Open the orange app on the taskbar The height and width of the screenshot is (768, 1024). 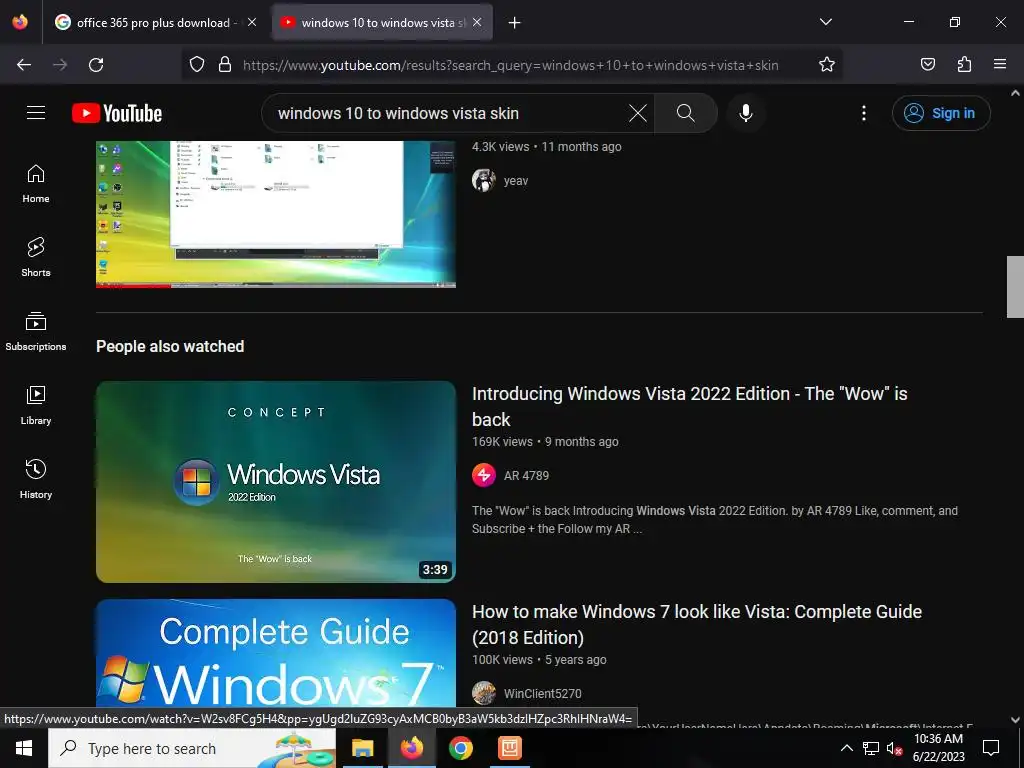pos(509,748)
